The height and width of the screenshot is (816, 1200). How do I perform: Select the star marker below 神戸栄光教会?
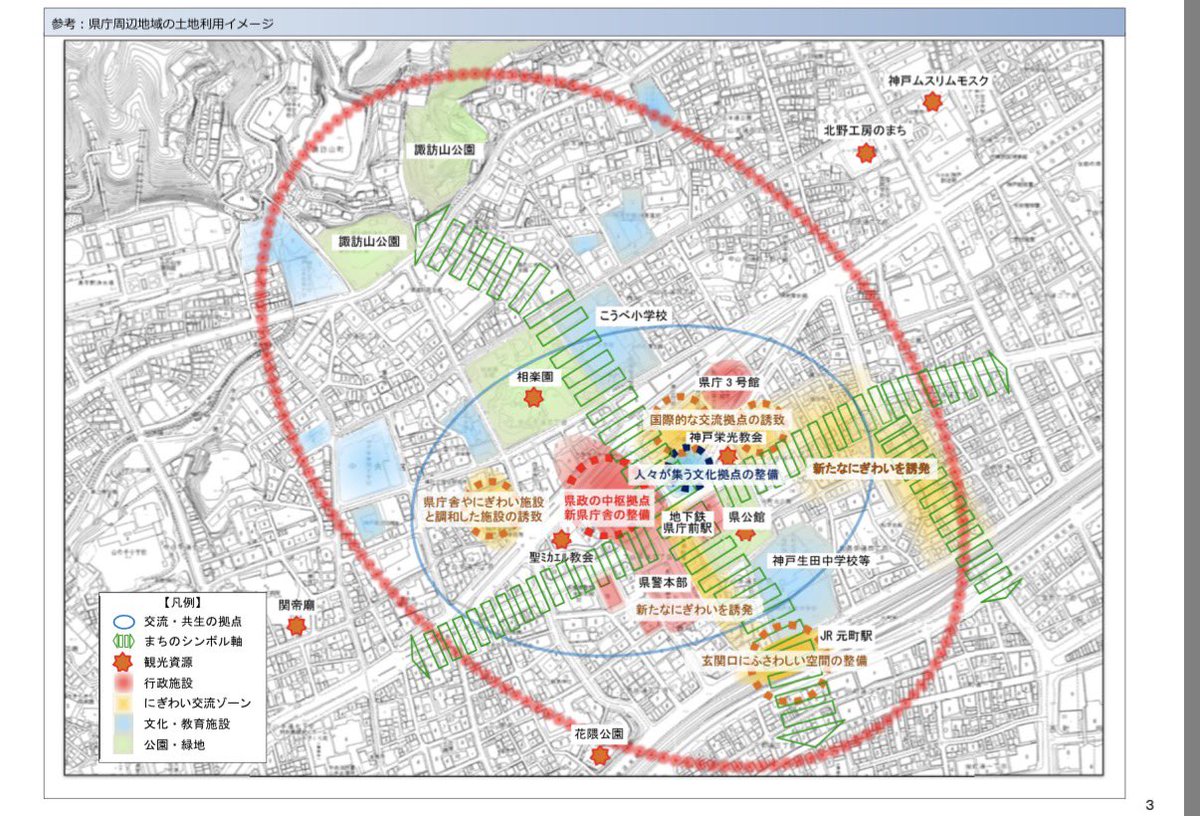(728, 455)
